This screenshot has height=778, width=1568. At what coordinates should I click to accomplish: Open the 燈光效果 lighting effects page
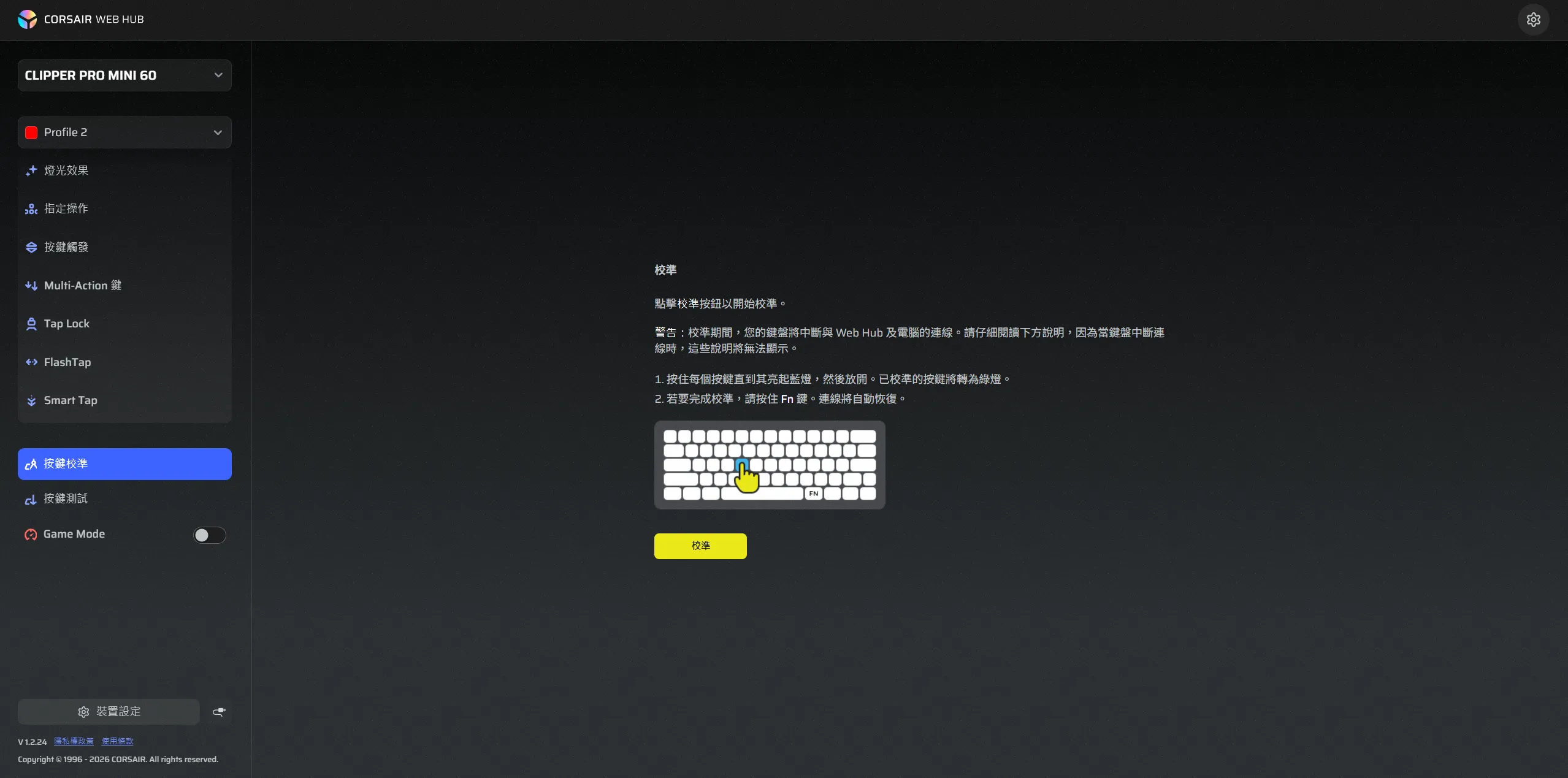(x=124, y=170)
